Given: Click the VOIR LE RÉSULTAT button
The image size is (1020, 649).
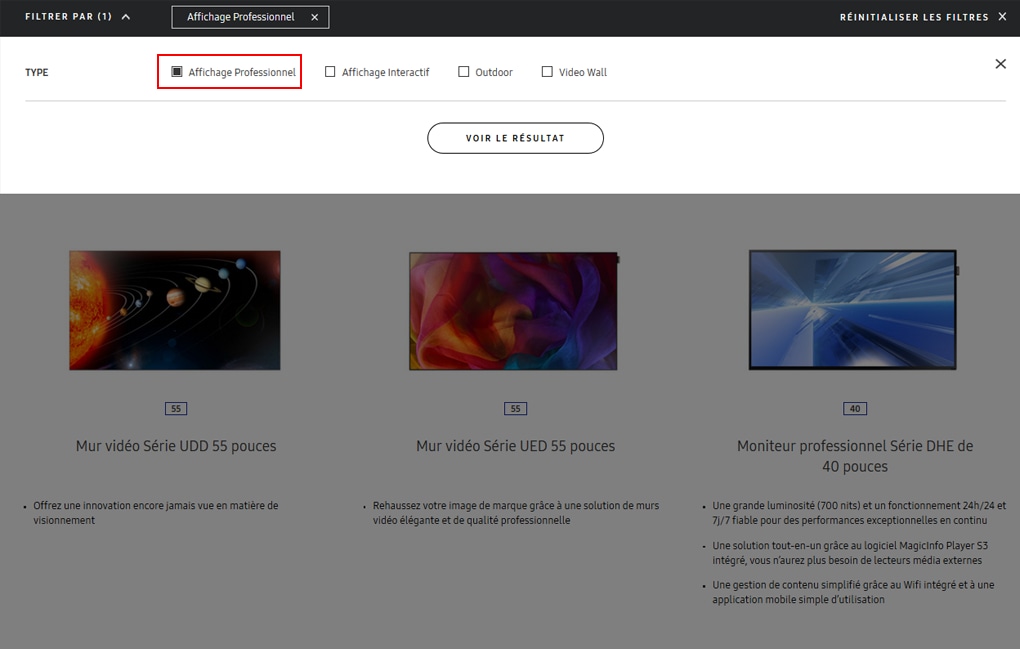Looking at the screenshot, I should pos(515,138).
